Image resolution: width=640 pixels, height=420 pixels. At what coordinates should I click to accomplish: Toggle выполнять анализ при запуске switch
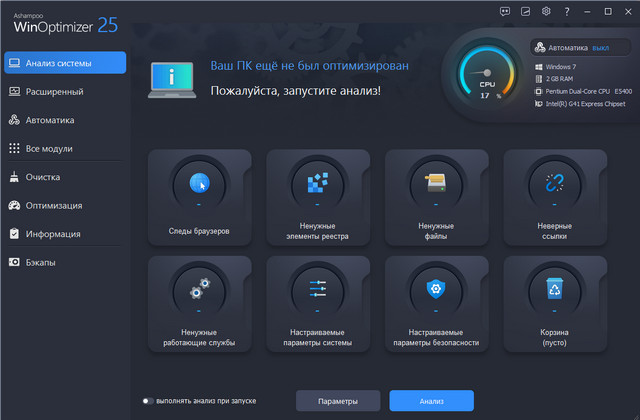[x=148, y=401]
